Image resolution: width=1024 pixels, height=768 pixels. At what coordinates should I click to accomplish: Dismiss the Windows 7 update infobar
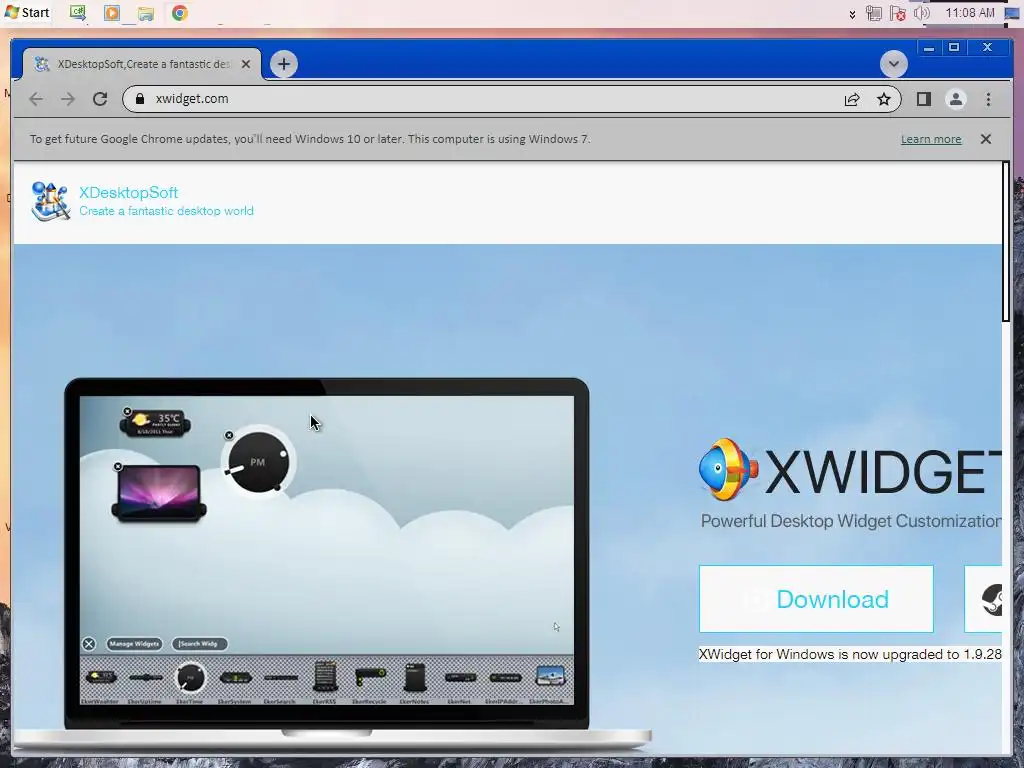985,139
